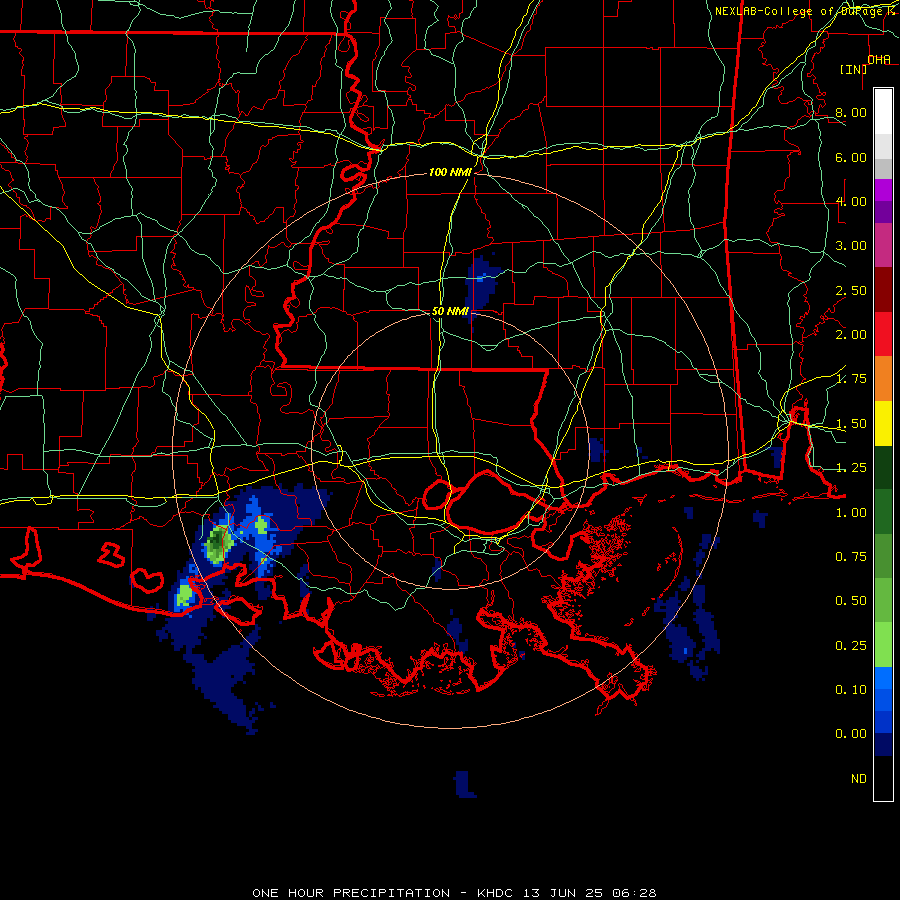This screenshot has height=900, width=900.
Task: Click the '1.50' legend value
Action: [851, 424]
